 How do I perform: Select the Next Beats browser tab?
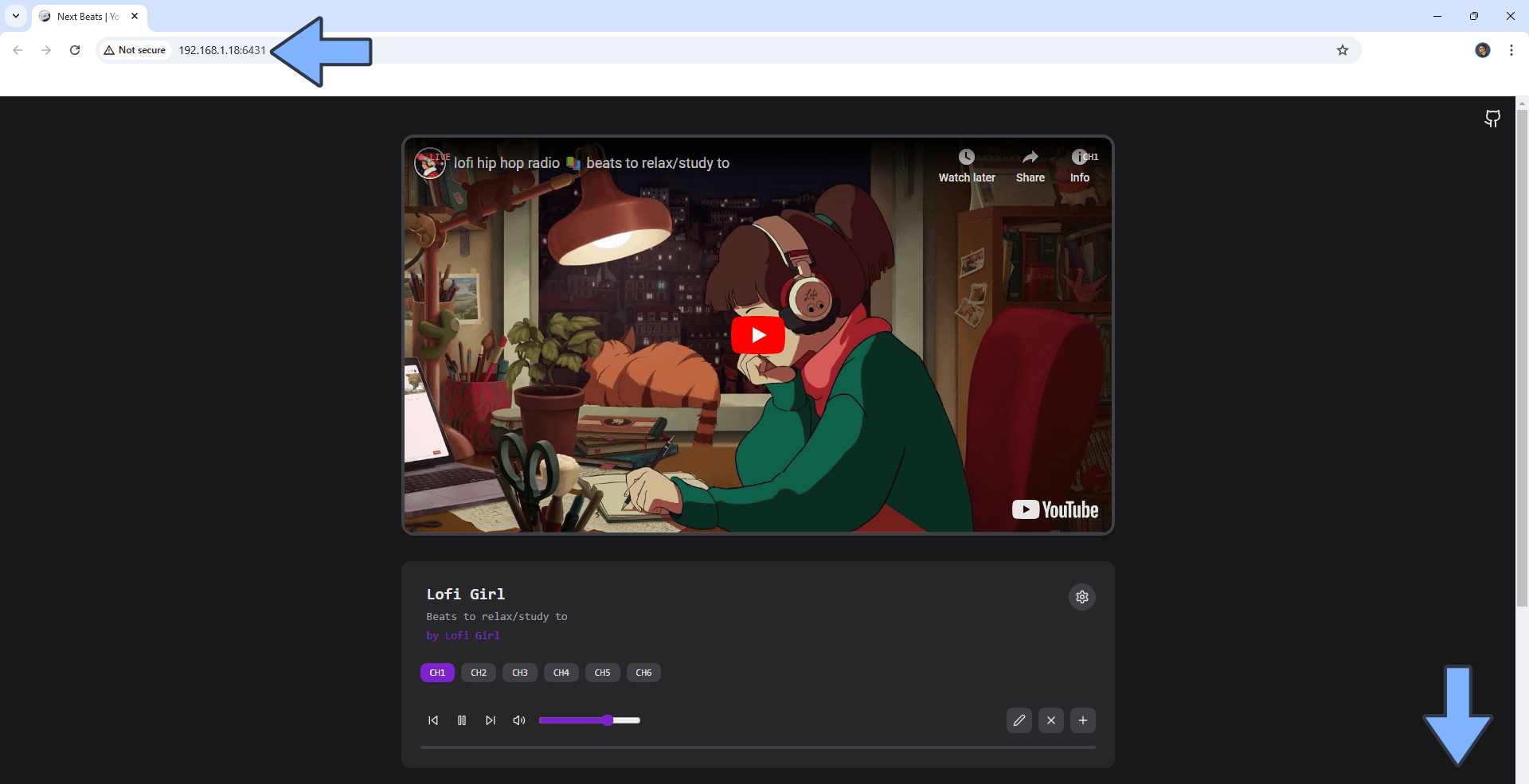[89, 16]
